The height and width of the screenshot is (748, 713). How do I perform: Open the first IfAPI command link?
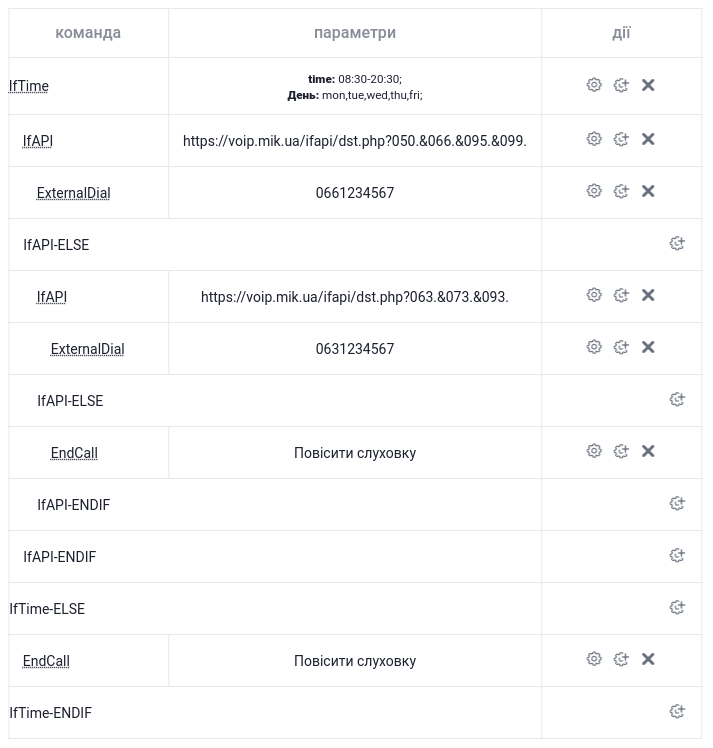[x=38, y=141]
